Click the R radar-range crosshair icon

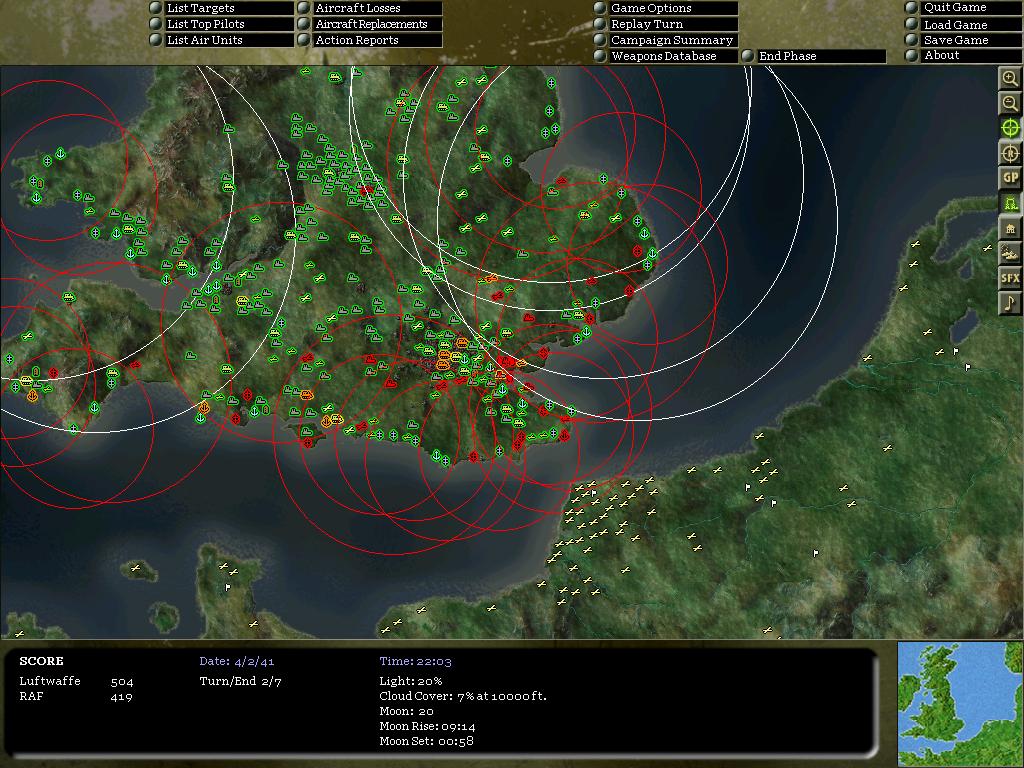tap(1011, 153)
